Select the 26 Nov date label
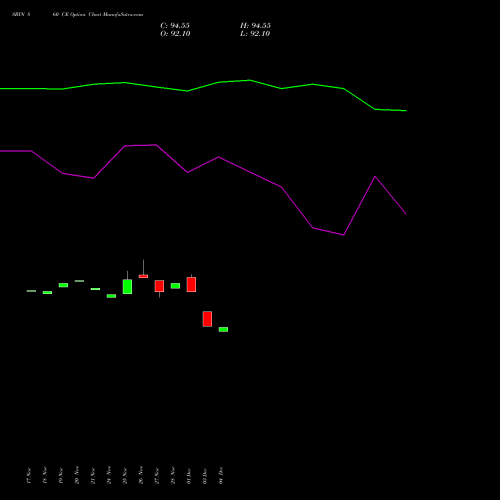Screen dimensions: 500x500 click(x=141, y=475)
